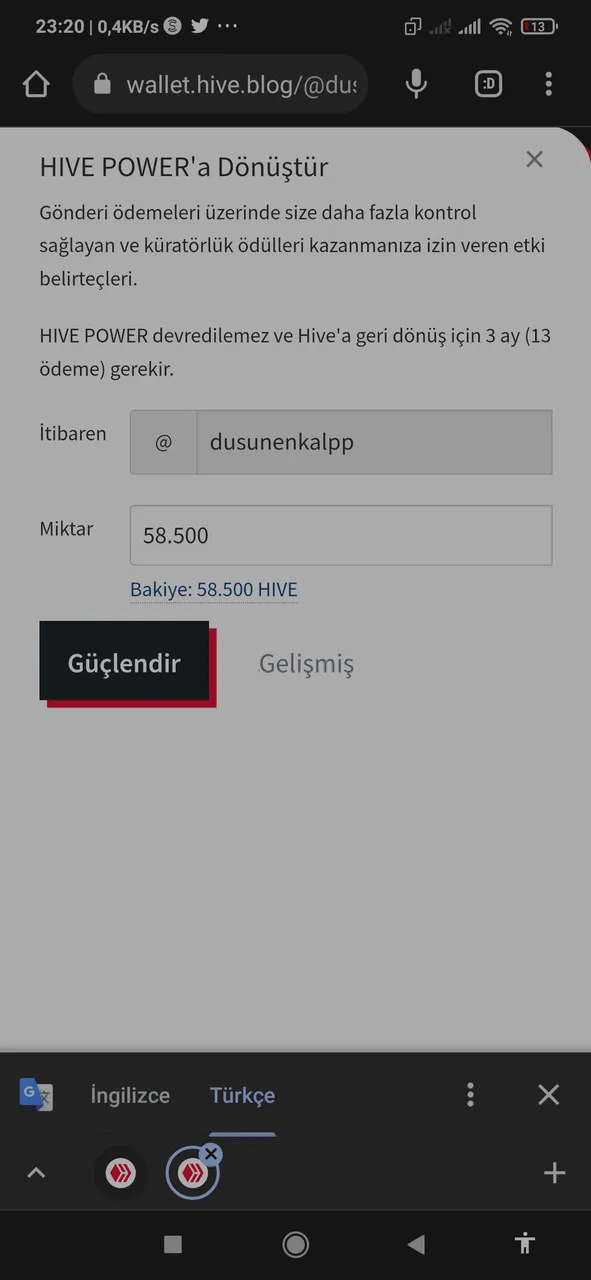The width and height of the screenshot is (591, 1280).
Task: Dismiss the translate bar
Action: pos(548,1095)
